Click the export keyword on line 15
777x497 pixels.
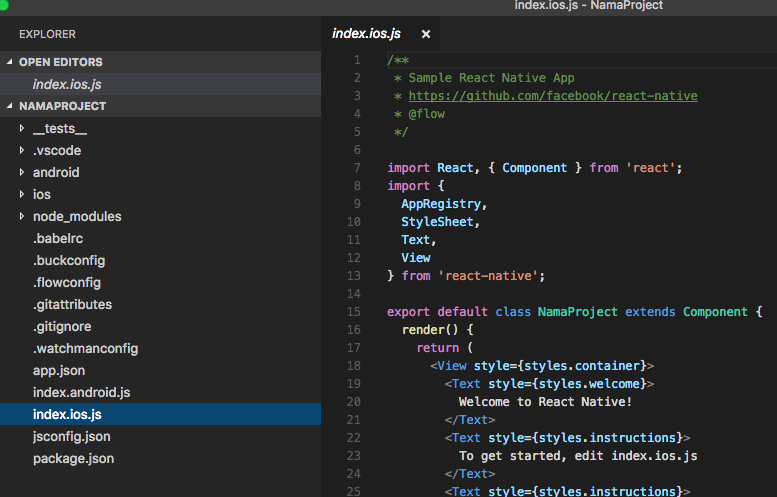tap(408, 312)
